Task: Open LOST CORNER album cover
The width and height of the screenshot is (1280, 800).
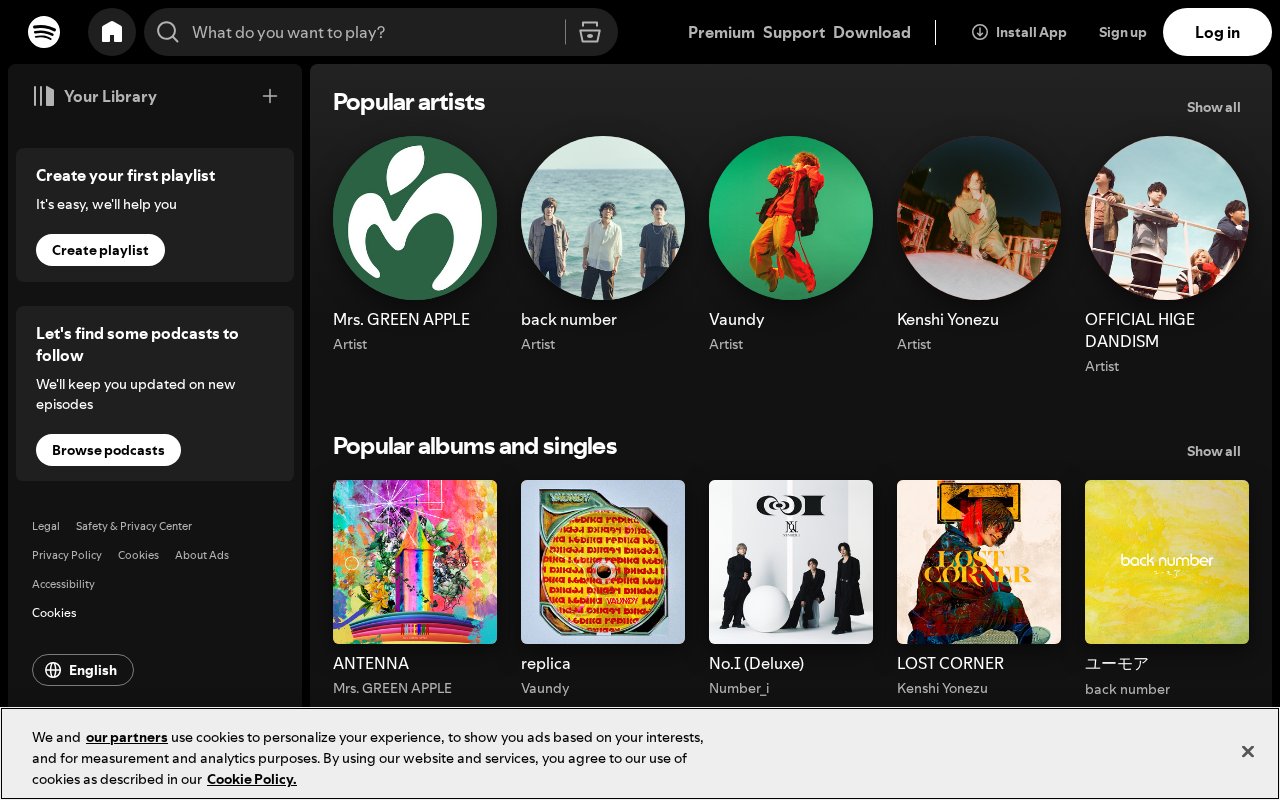Action: [x=979, y=562]
